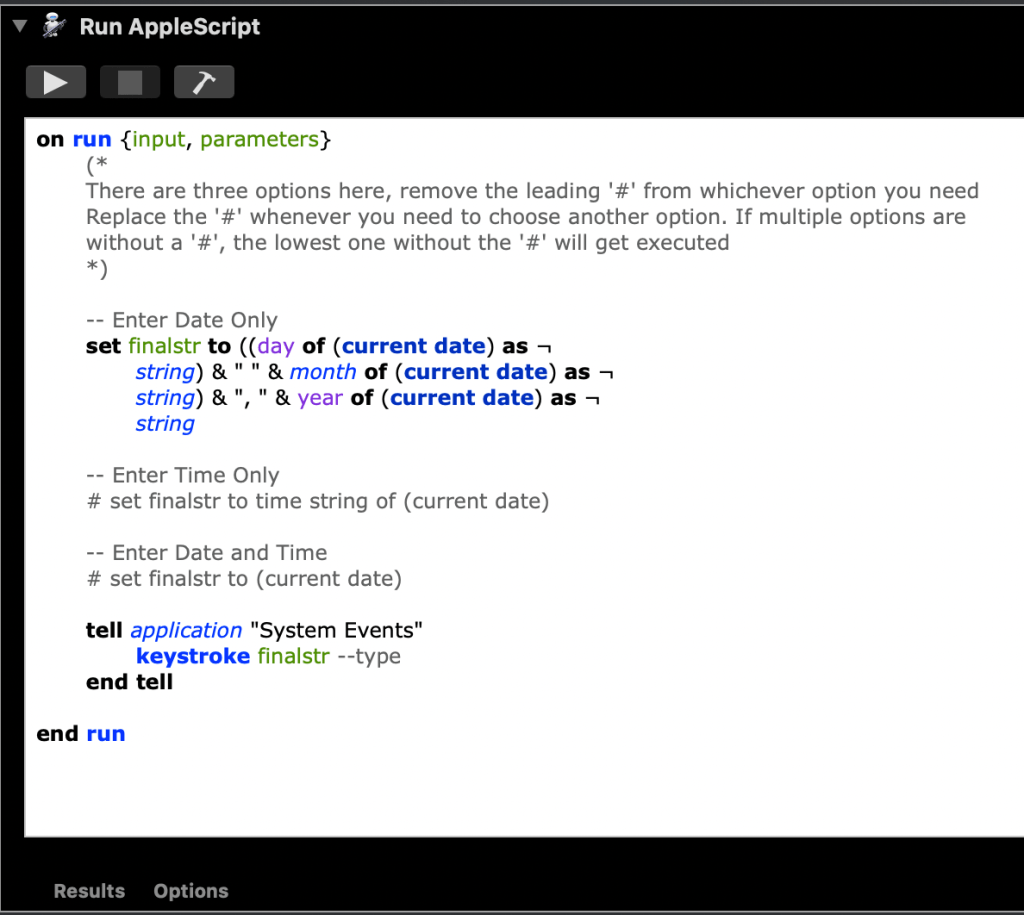Screen dimensions: 1024x915
Task: Switch to the Results tab
Action: [x=88, y=891]
